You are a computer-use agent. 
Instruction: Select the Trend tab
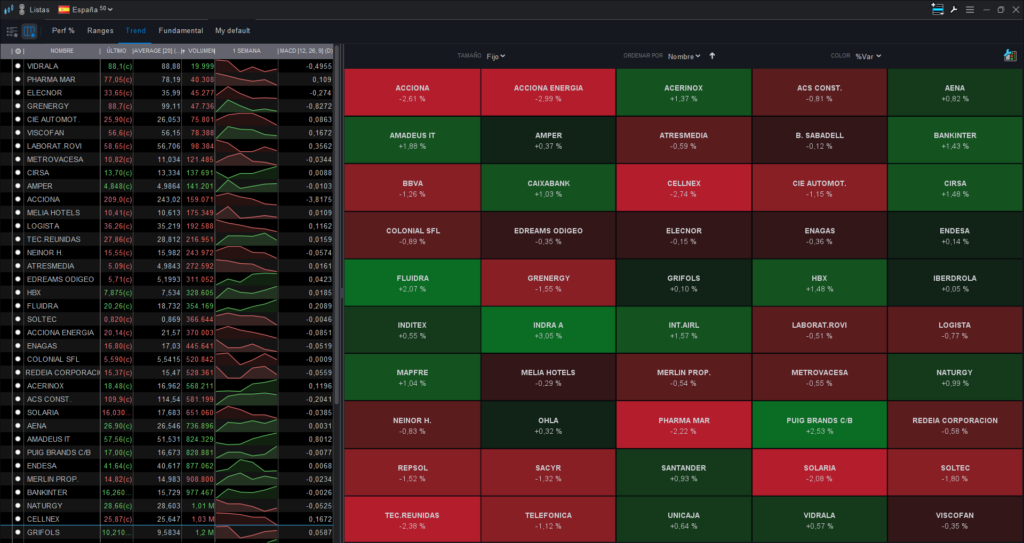click(136, 31)
